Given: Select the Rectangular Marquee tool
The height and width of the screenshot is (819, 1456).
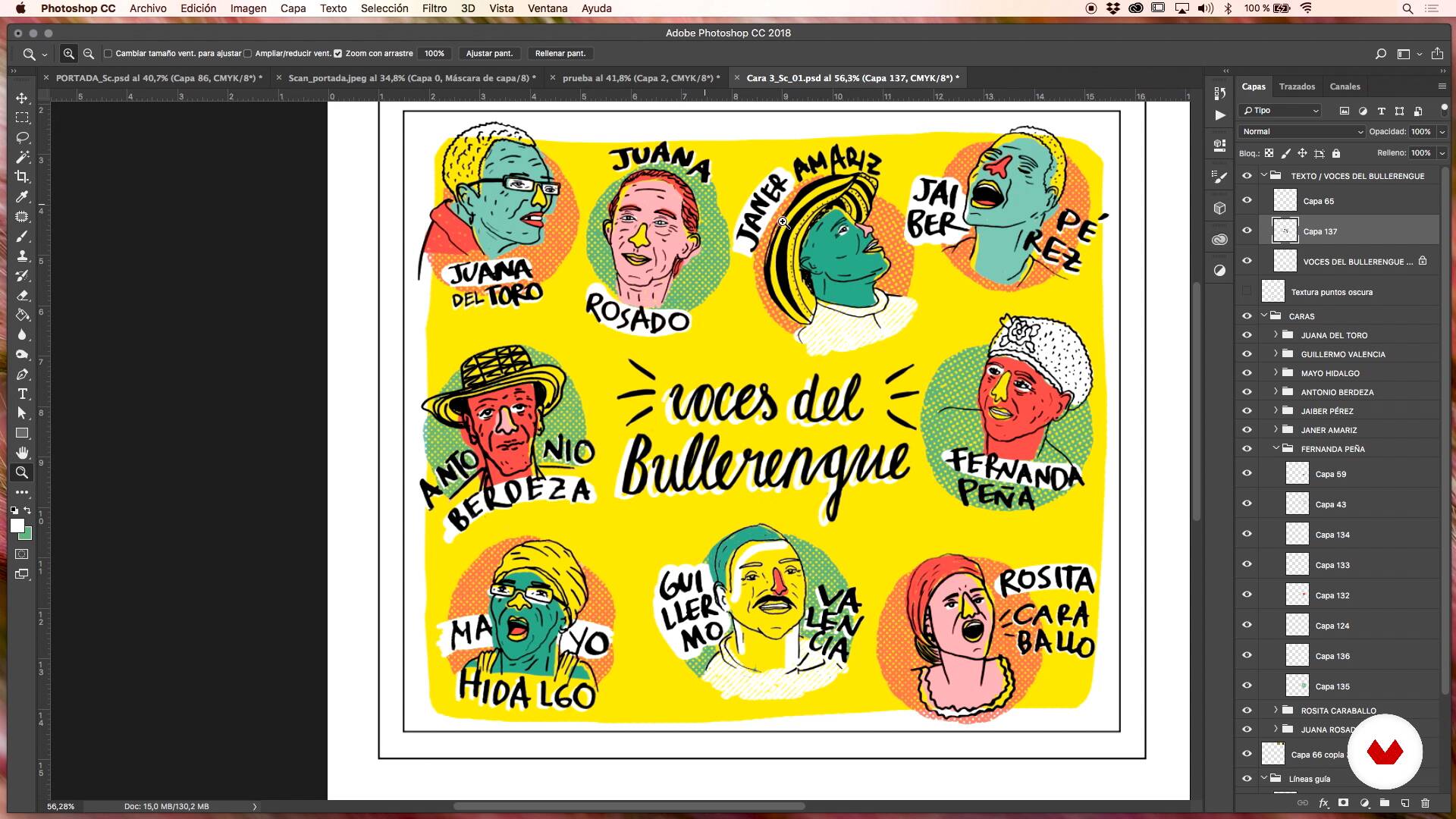Looking at the screenshot, I should pos(22,118).
